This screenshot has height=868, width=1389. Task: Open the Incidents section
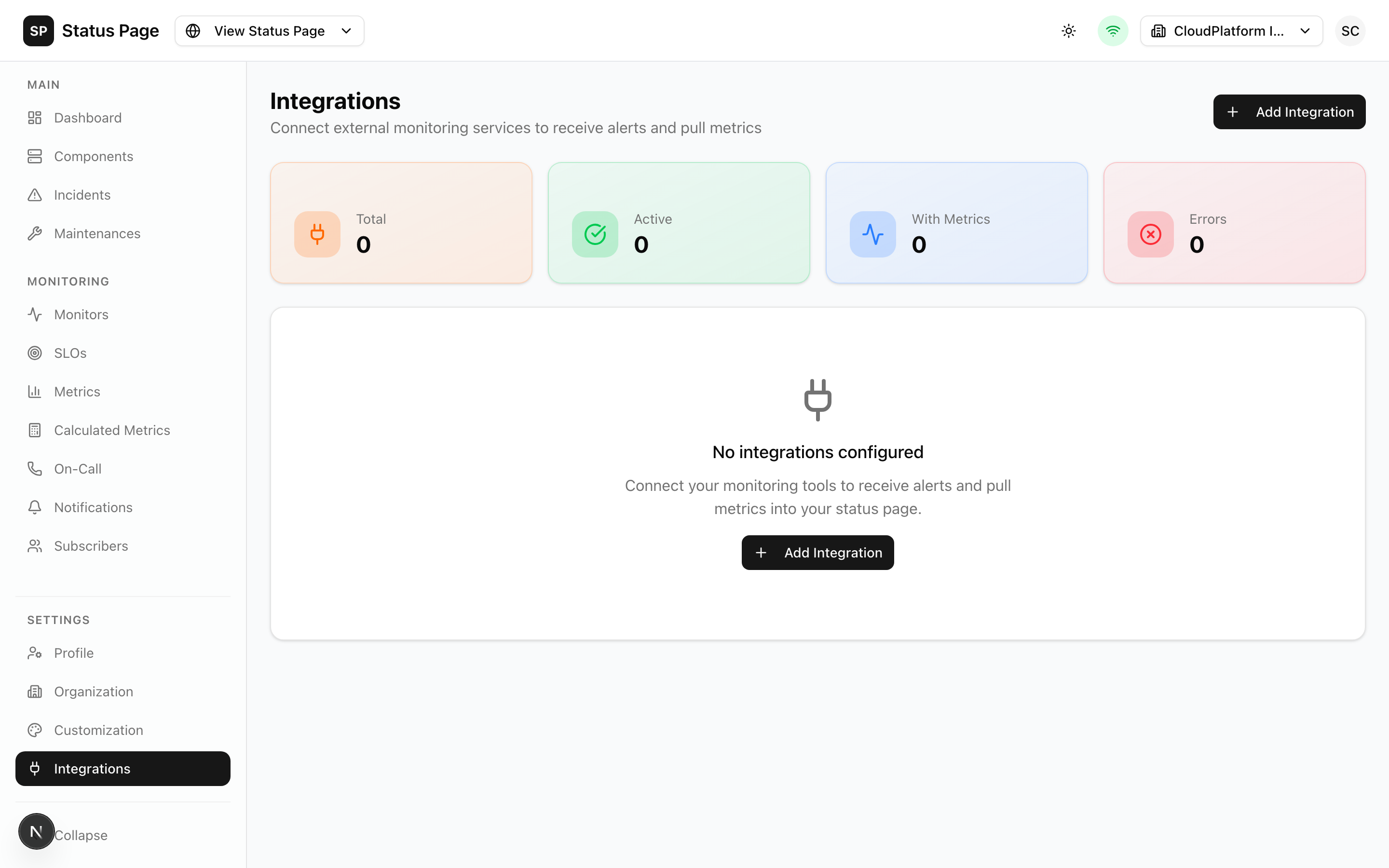[82, 195]
